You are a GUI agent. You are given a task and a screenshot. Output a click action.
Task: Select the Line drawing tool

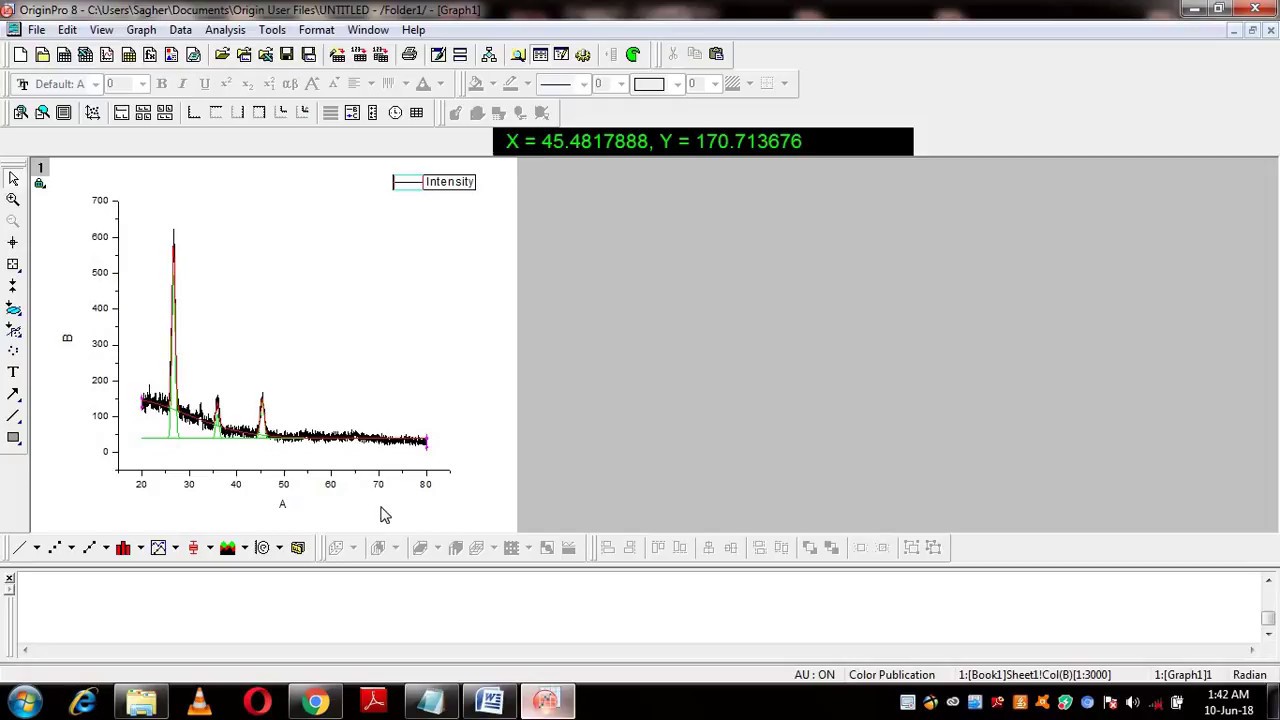pos(13,416)
